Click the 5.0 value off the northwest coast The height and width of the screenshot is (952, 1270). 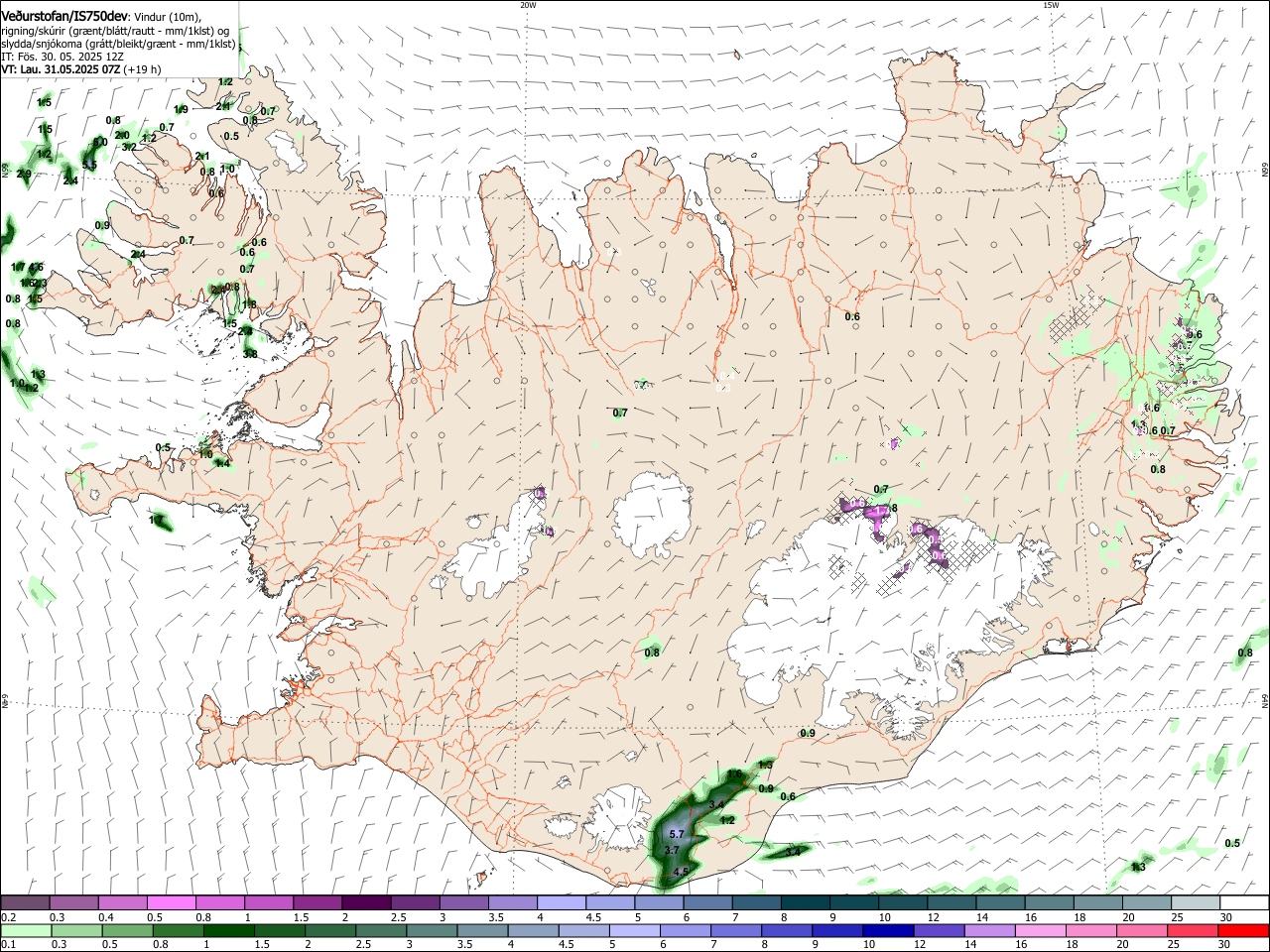click(100, 143)
